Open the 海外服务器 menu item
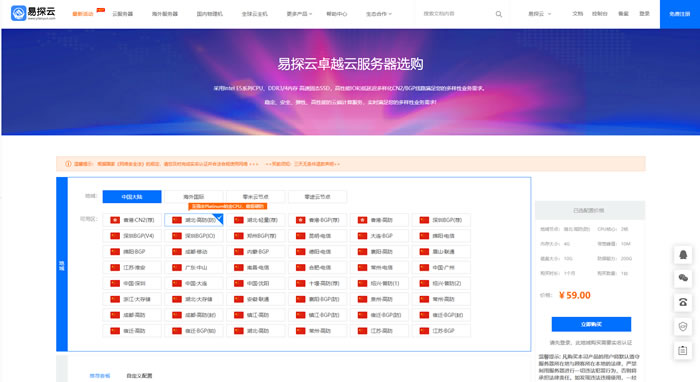Image resolution: width=700 pixels, height=382 pixels. pos(165,14)
